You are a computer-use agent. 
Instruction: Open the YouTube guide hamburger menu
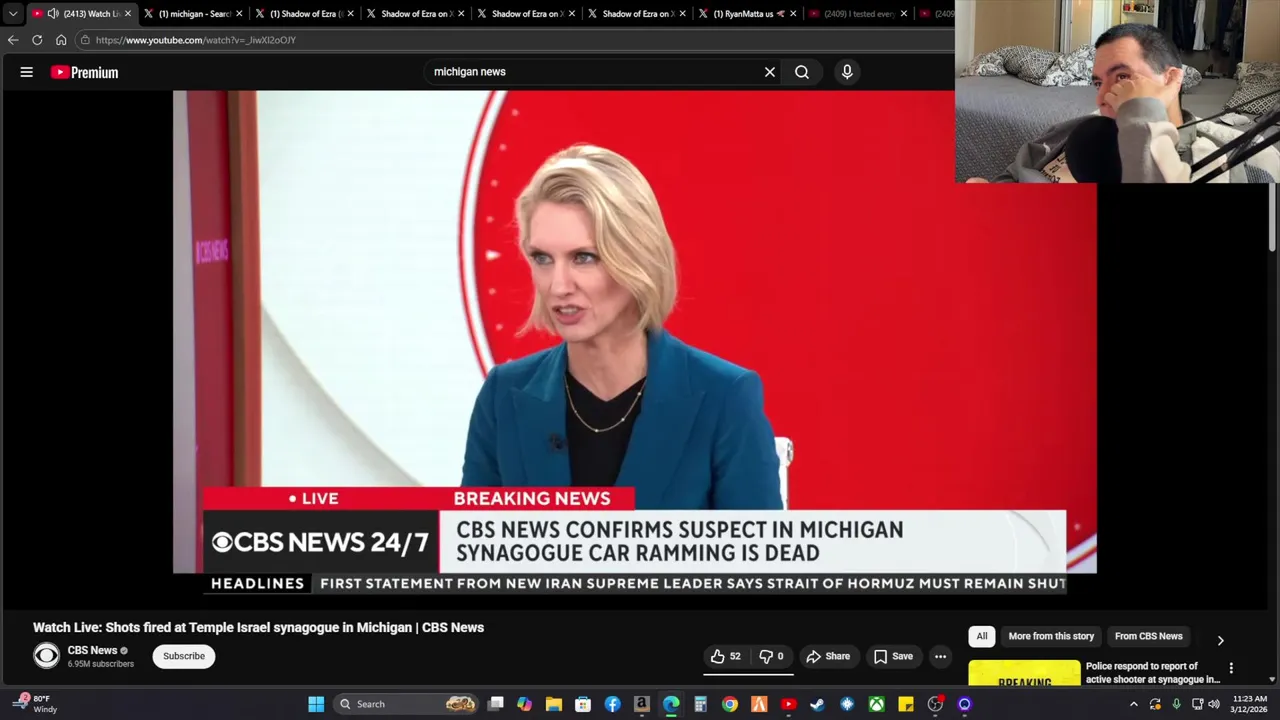click(27, 72)
